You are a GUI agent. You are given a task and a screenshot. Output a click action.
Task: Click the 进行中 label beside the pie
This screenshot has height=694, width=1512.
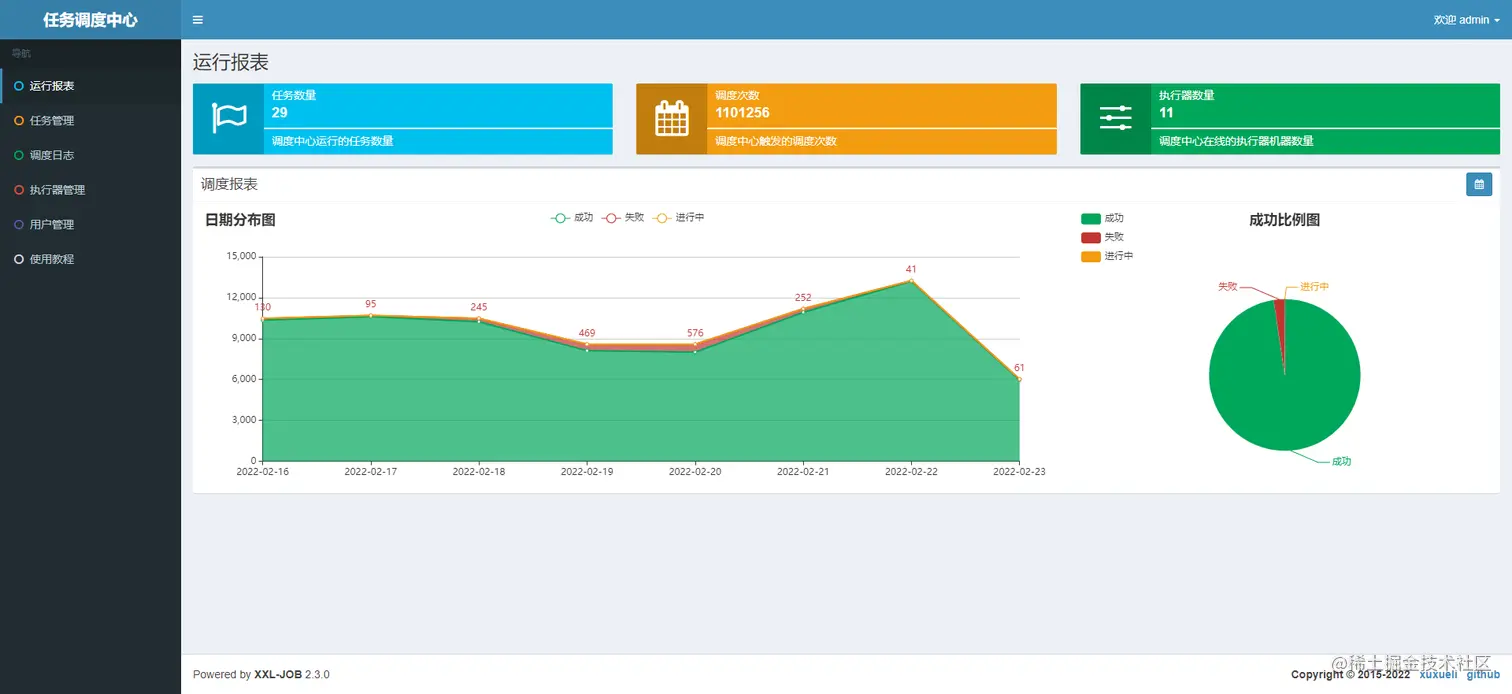pos(1314,287)
